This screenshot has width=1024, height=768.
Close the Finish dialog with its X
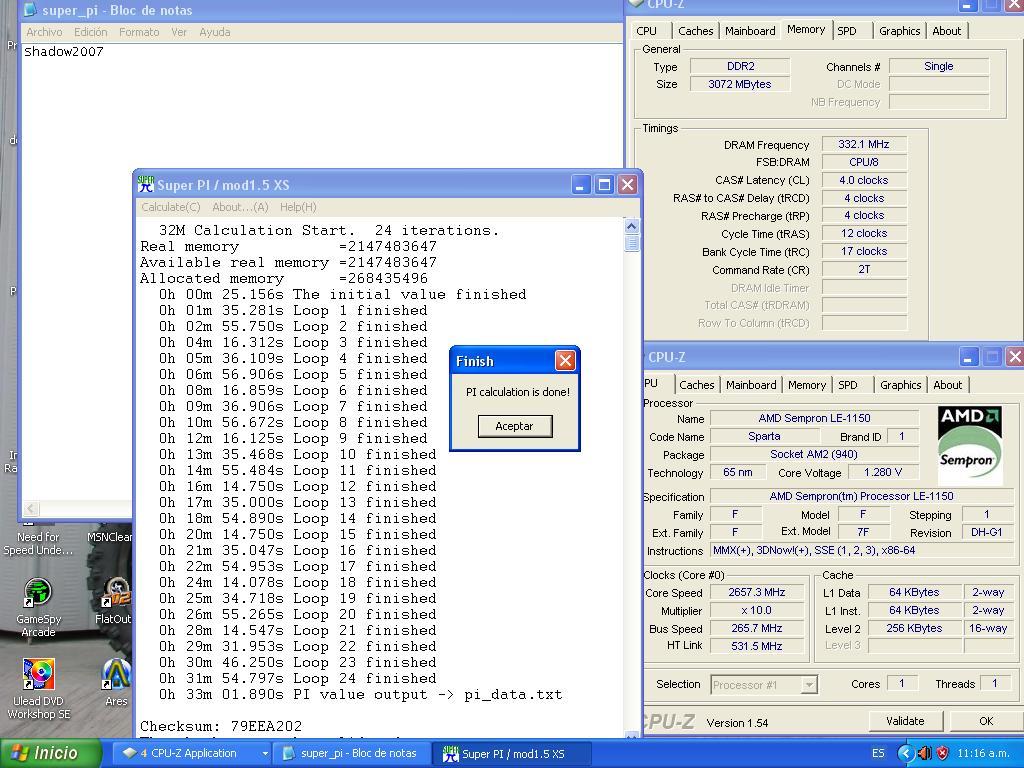(565, 360)
